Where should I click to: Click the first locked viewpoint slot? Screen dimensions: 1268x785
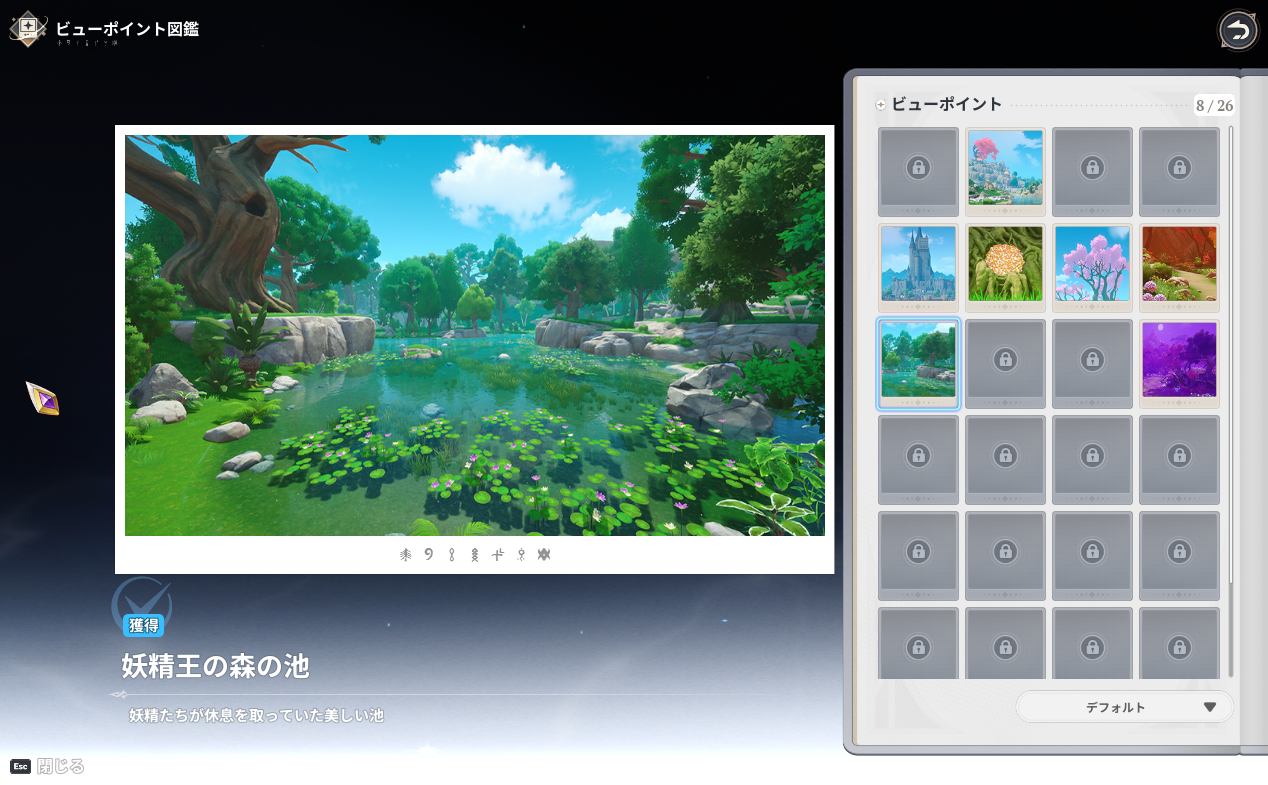click(918, 168)
